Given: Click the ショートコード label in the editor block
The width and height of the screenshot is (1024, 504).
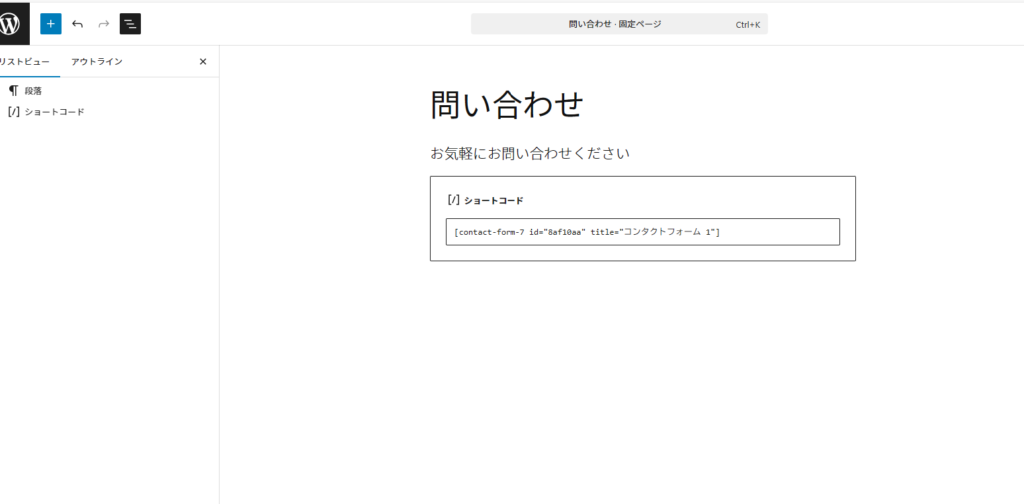Looking at the screenshot, I should [x=493, y=201].
